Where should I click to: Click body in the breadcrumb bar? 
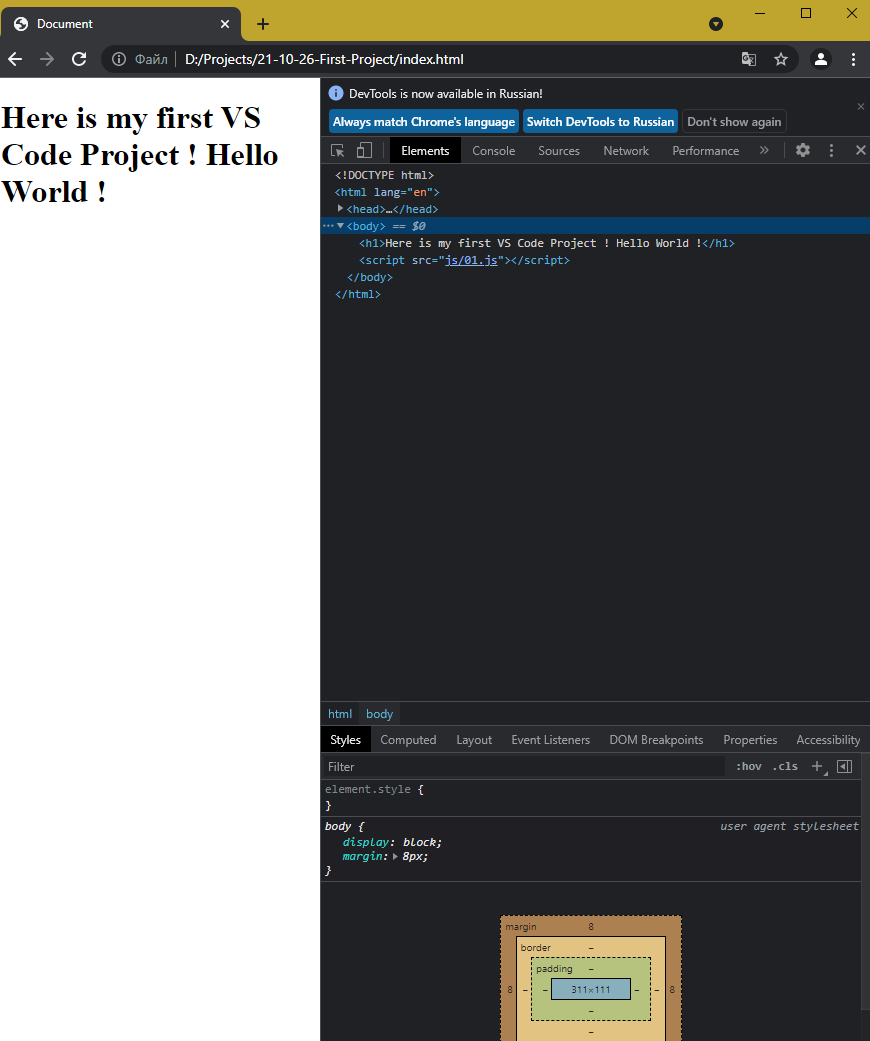pyautogui.click(x=379, y=714)
